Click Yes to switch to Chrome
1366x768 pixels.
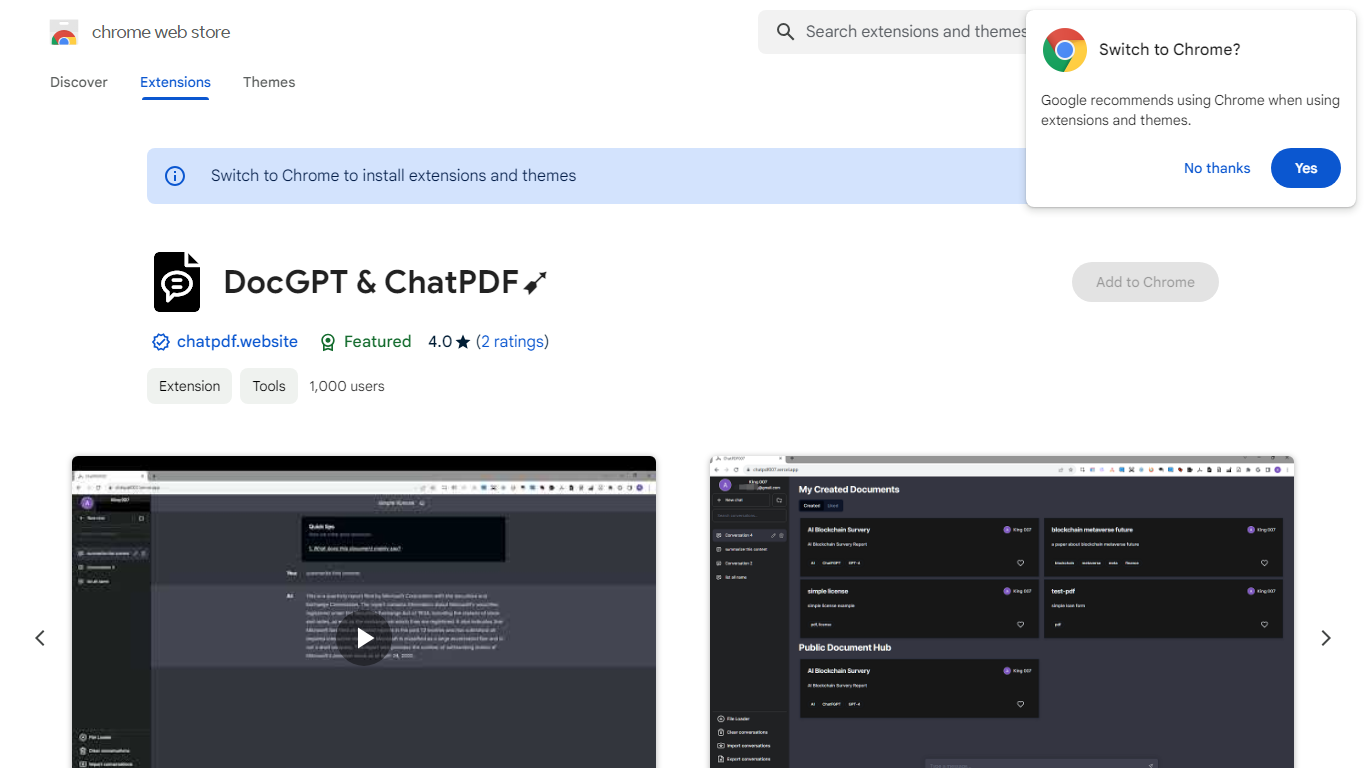(1305, 168)
